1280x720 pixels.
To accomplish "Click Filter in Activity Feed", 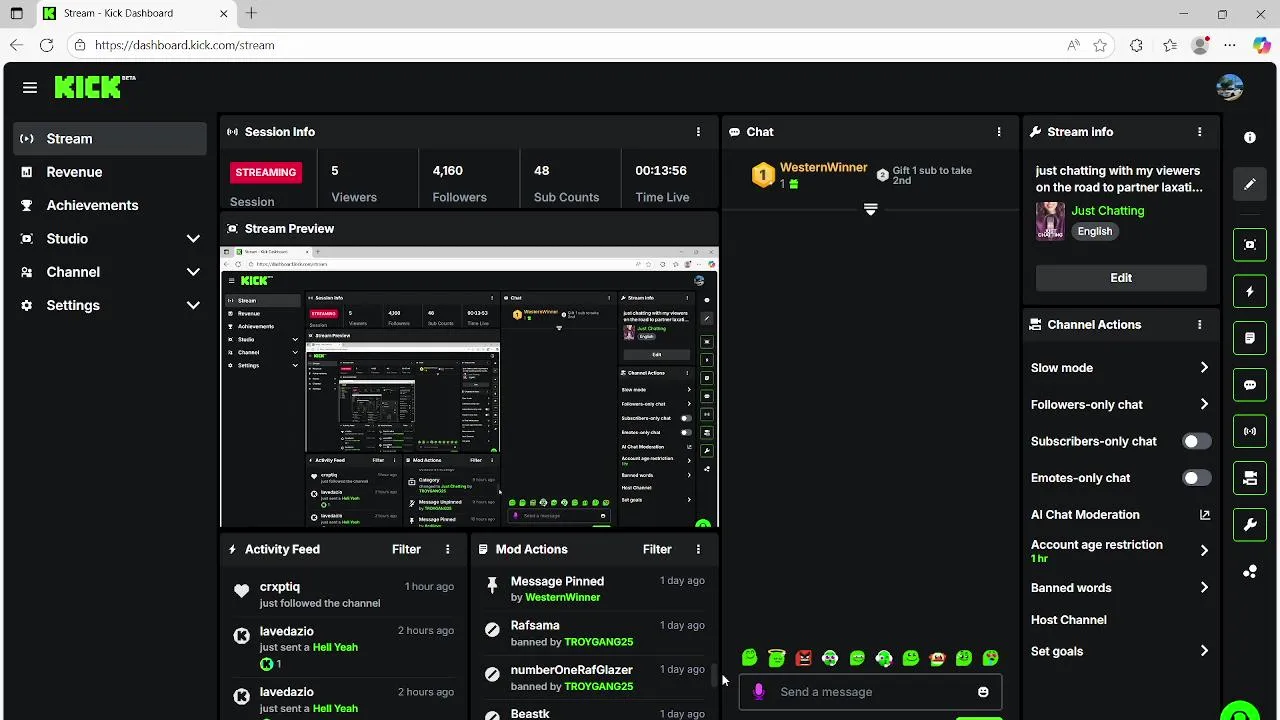I will 406,549.
